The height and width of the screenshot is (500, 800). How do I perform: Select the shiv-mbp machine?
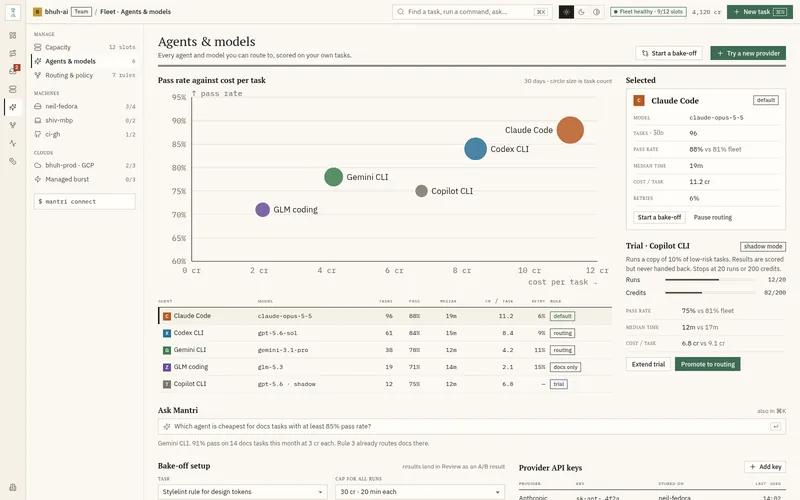pos(85,120)
